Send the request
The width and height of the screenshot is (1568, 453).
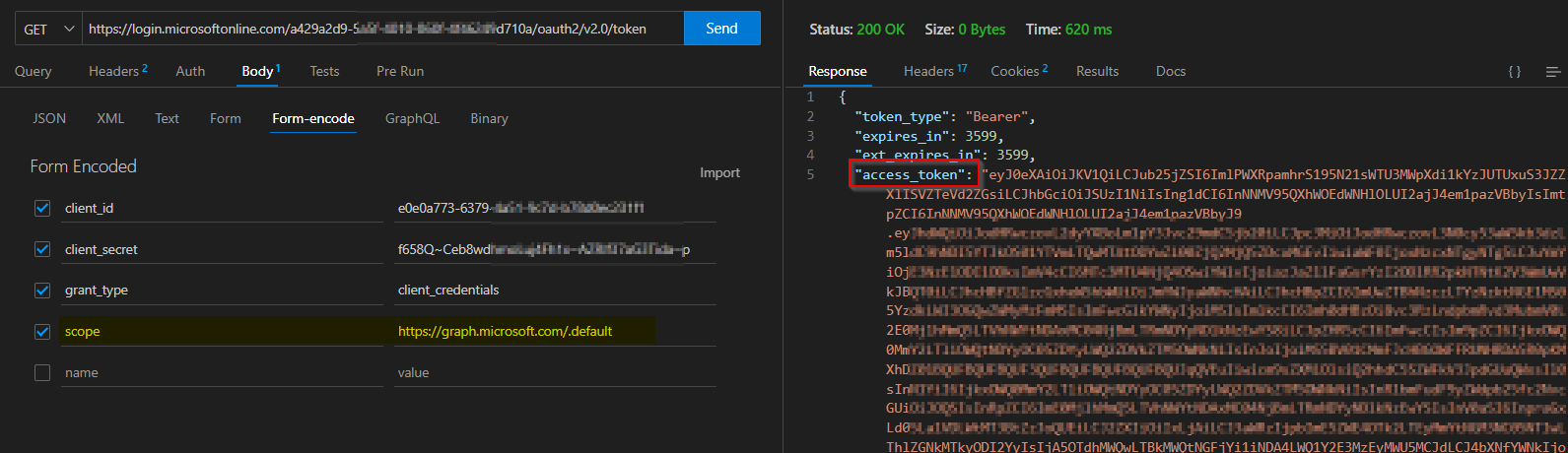click(x=721, y=29)
